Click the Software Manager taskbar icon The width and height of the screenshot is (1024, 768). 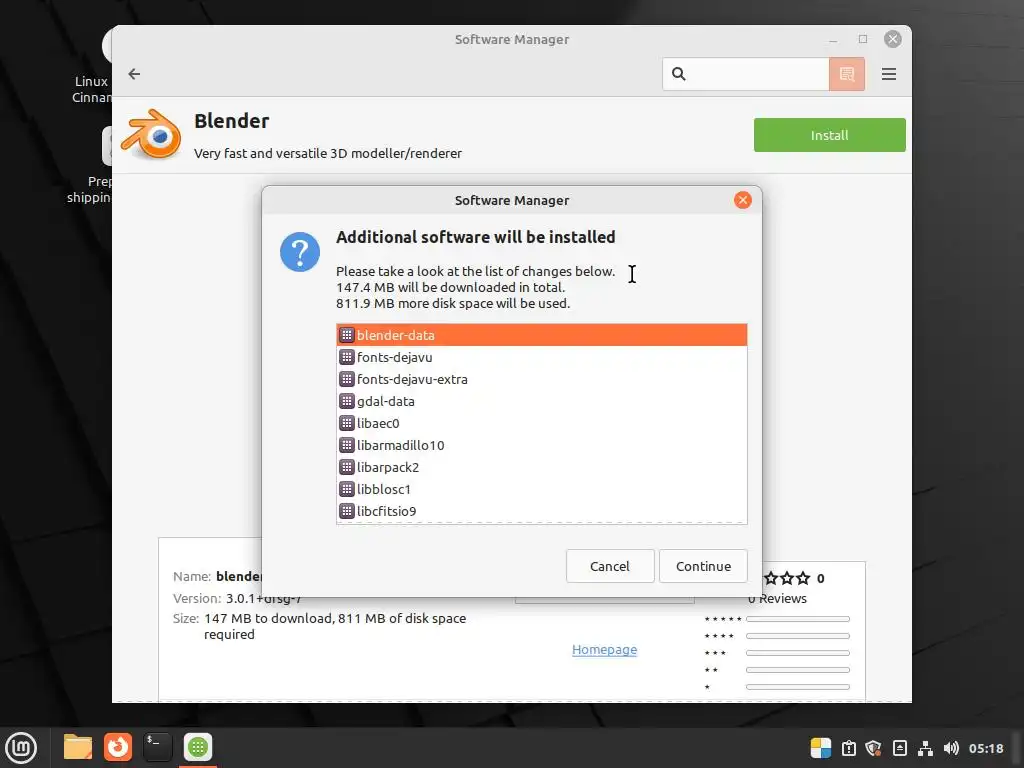(x=198, y=747)
